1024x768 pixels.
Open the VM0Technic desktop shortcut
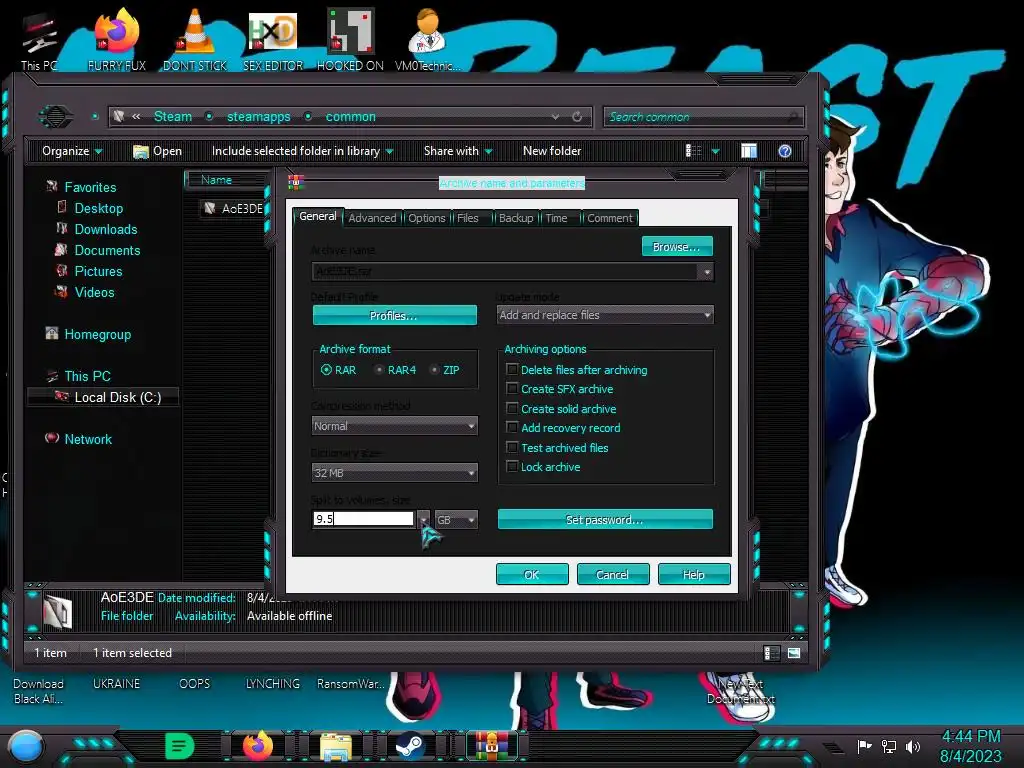pos(428,38)
